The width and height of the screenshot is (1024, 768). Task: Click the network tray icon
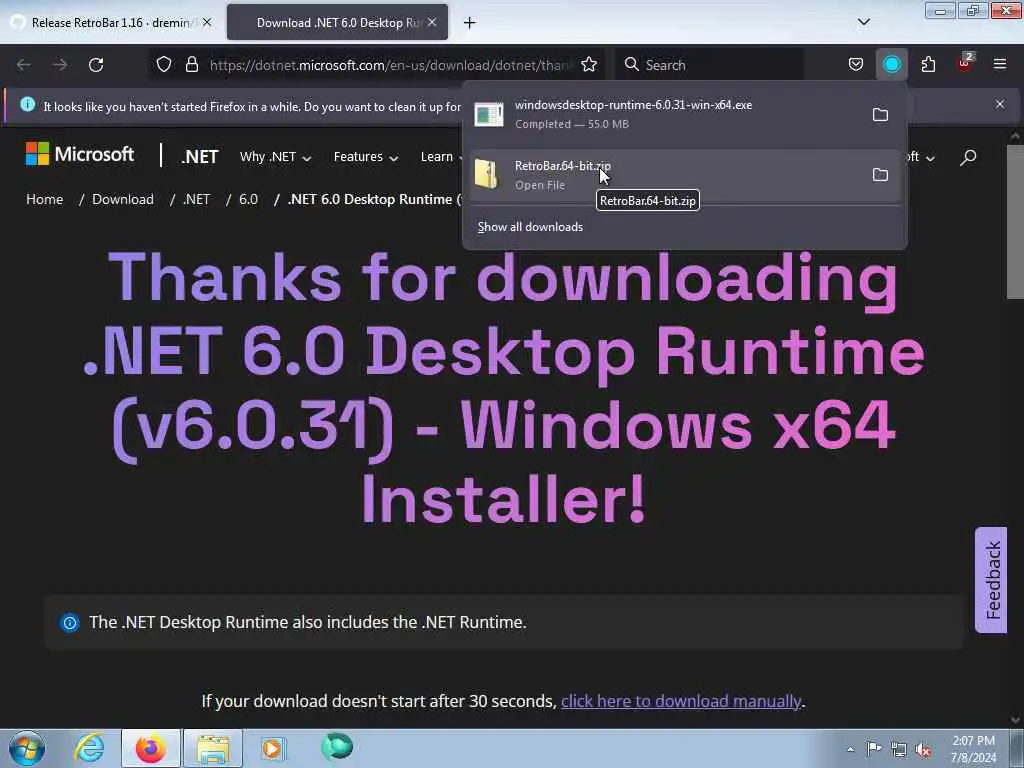[x=899, y=750]
